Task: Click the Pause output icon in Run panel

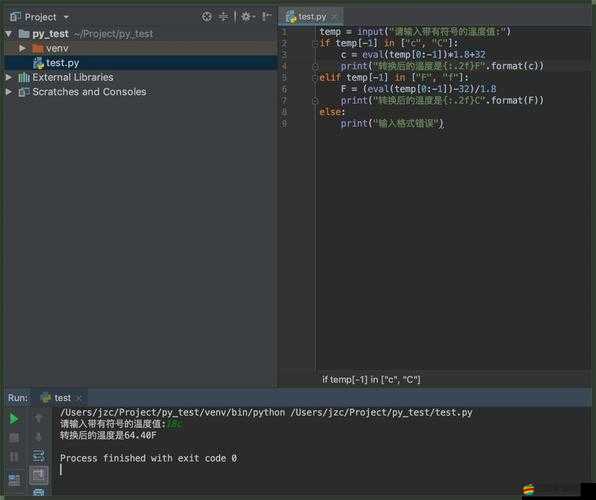Action: point(14,456)
